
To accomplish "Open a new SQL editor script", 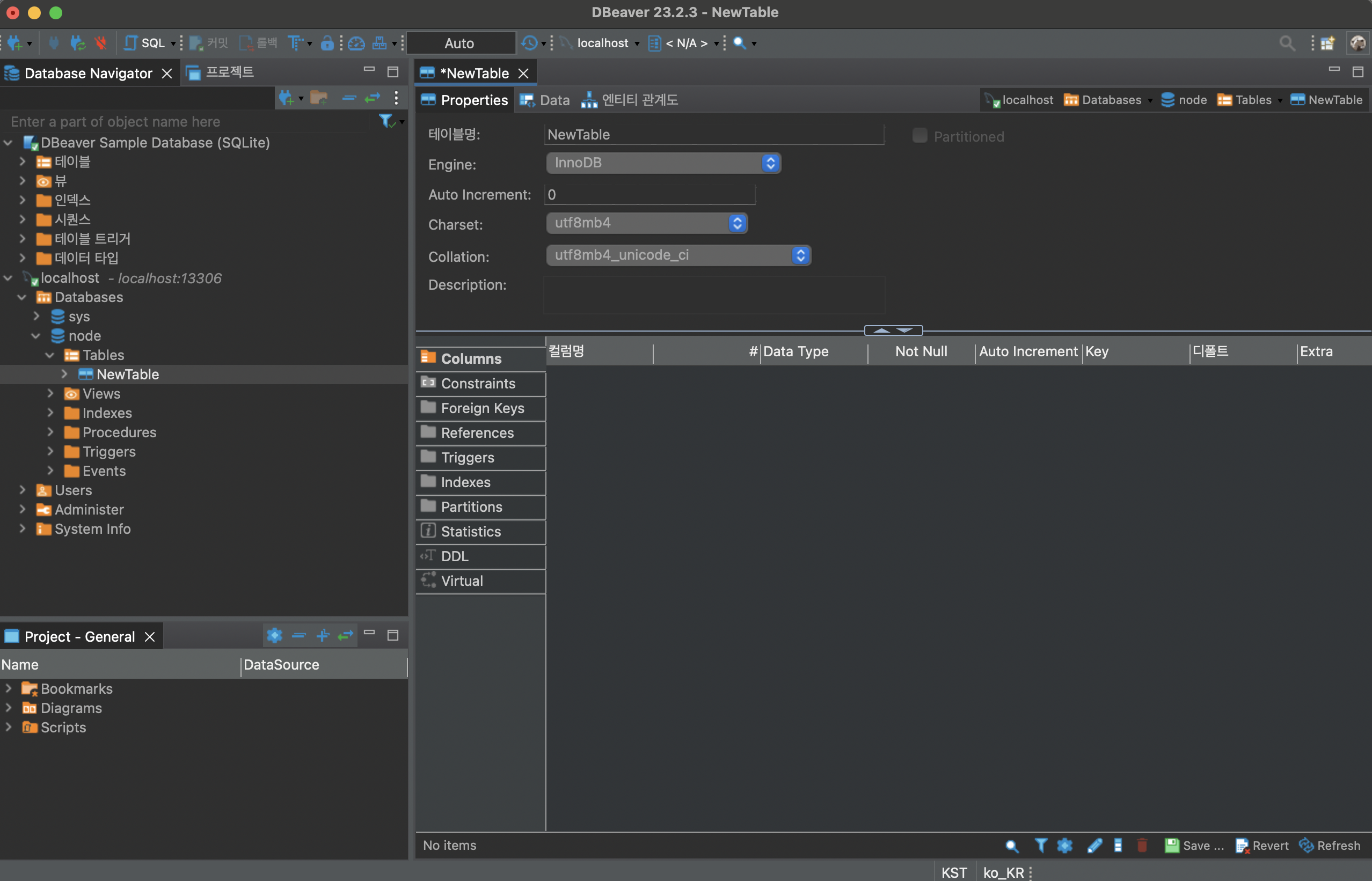I will coord(145,43).
